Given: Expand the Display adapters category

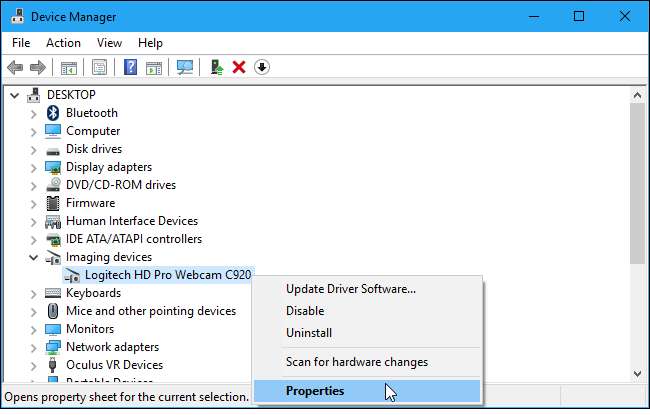Looking at the screenshot, I should [x=34, y=168].
